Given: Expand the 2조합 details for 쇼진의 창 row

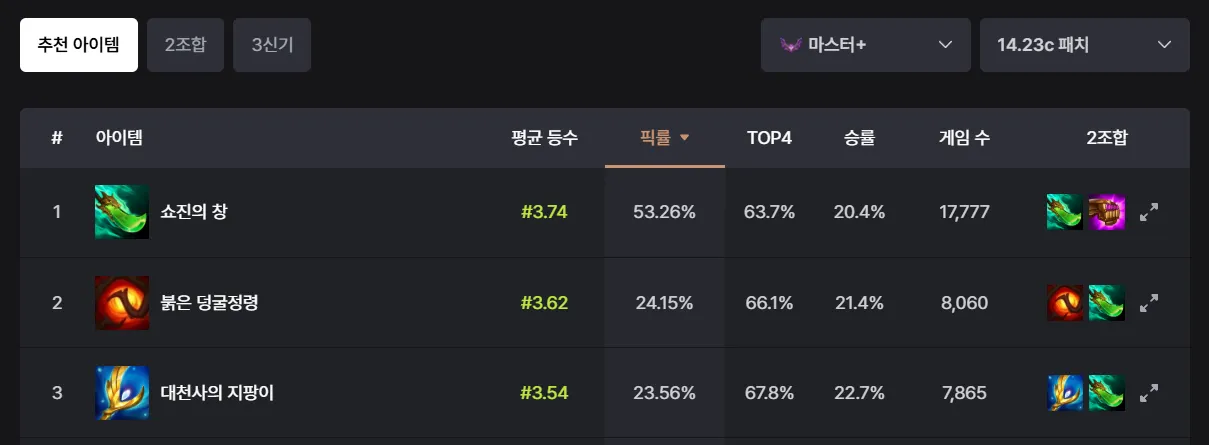Looking at the screenshot, I should point(1149,212).
